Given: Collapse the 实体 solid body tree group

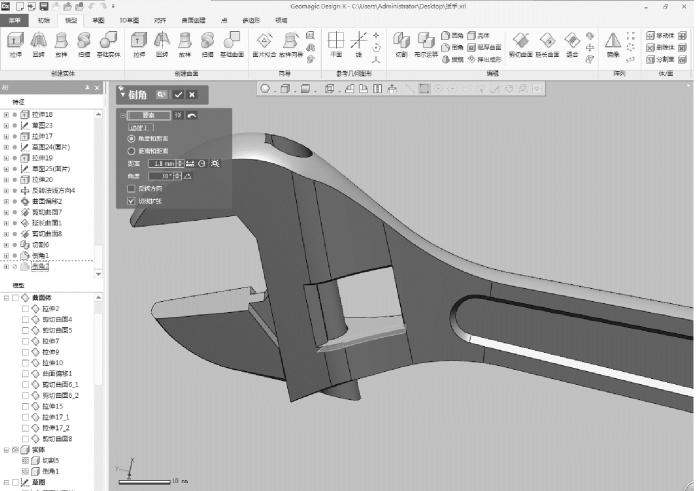Looking at the screenshot, I should [5, 450].
